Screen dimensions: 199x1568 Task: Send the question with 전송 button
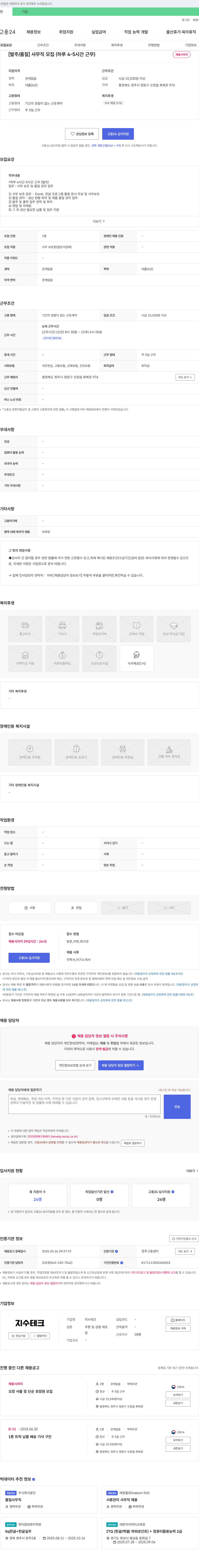[177, 1107]
